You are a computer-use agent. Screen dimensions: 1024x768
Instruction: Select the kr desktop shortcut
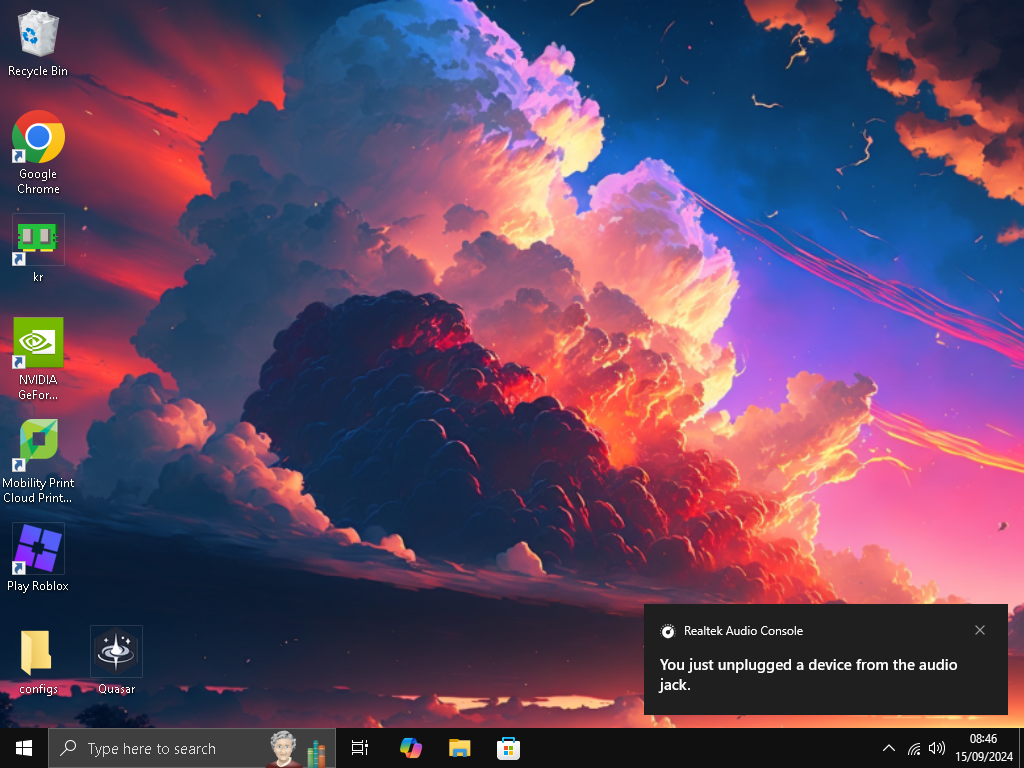pos(38,248)
